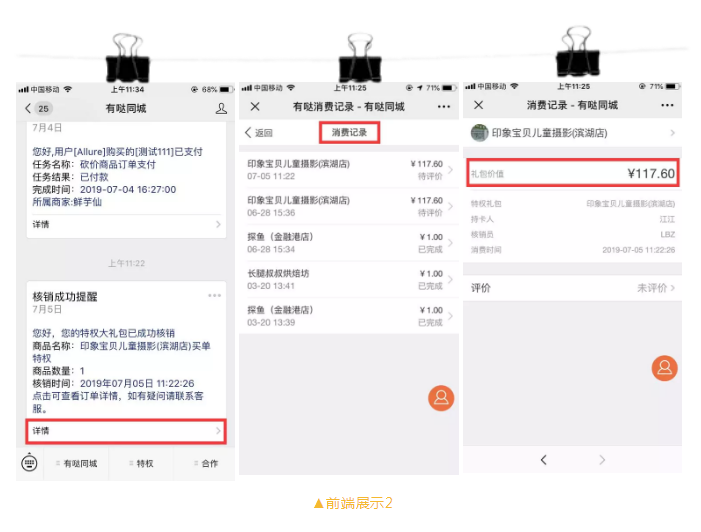Screen dimensions: 701x532
Task: Switch to keyboard input icon in chat footer
Action: (x=30, y=463)
